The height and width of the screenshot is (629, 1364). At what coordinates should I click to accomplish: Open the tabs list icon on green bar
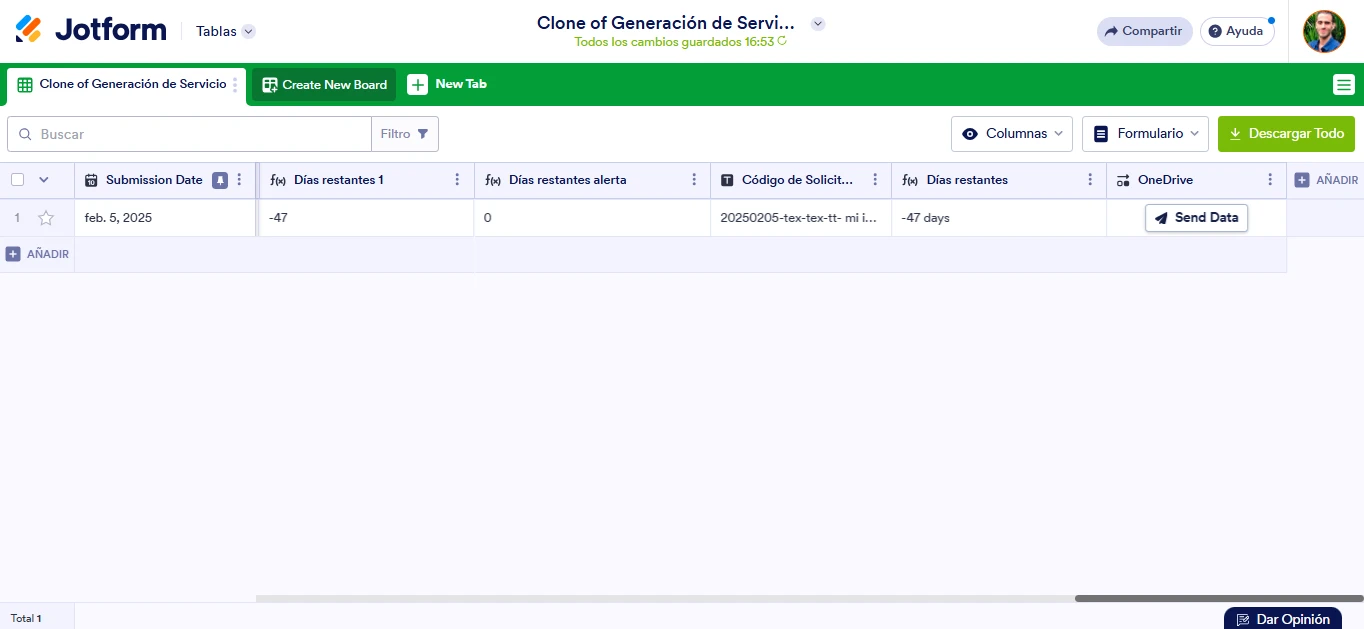pos(1344,85)
